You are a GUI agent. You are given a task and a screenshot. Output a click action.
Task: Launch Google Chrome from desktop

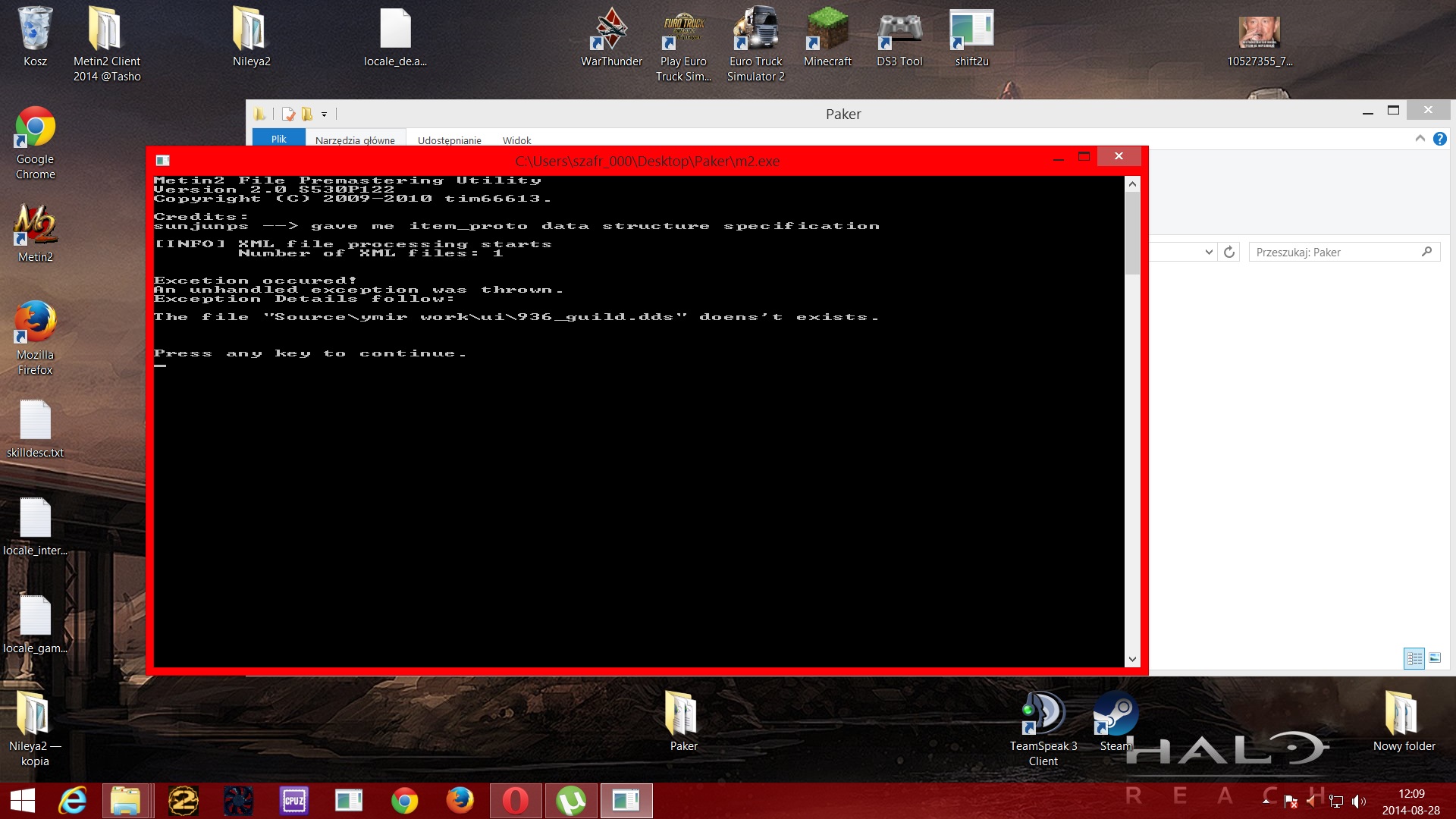[x=35, y=143]
